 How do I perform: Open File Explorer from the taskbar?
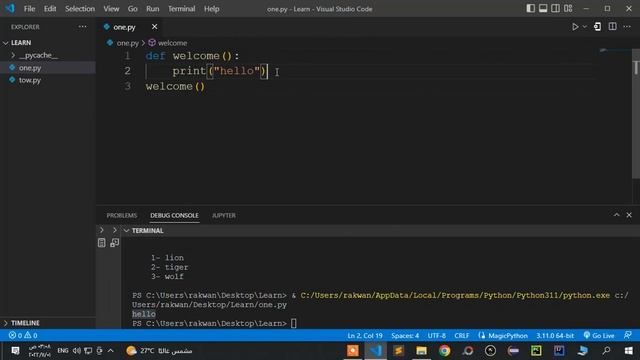(x=421, y=351)
